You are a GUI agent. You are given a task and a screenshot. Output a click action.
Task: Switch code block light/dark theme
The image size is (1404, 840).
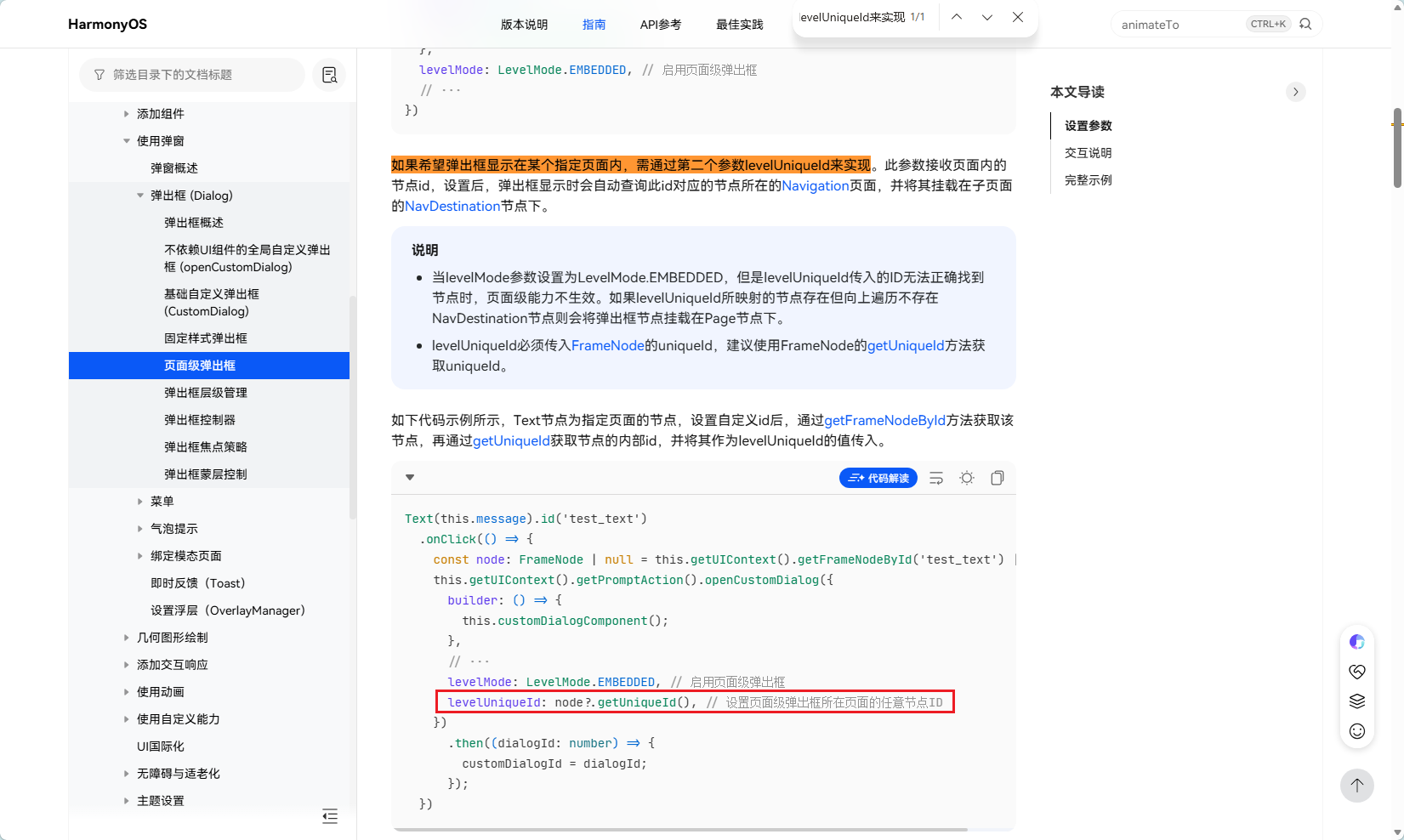(967, 478)
